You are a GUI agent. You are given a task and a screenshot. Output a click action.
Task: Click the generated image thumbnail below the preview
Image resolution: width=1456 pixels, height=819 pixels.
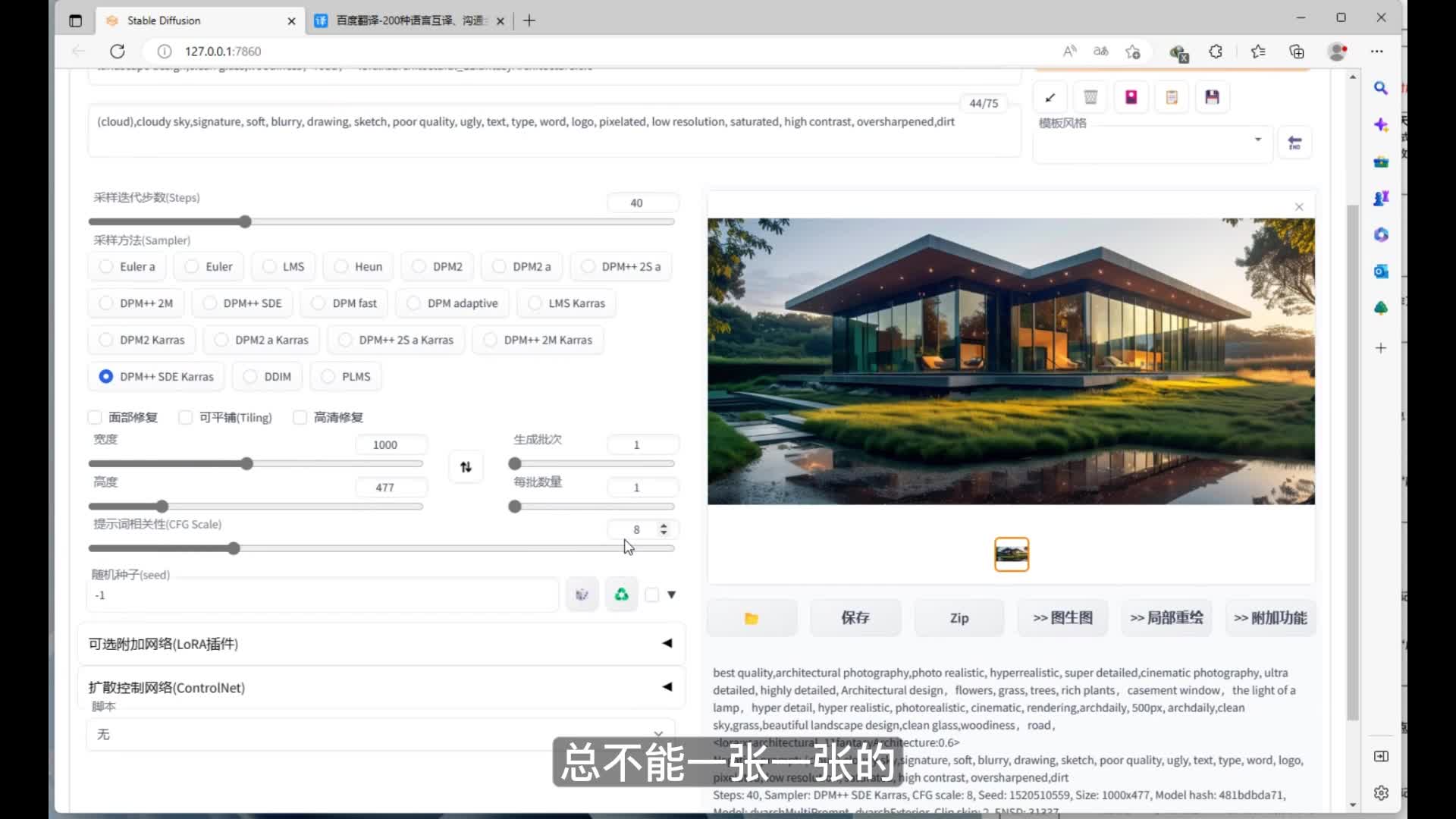[x=1011, y=554]
